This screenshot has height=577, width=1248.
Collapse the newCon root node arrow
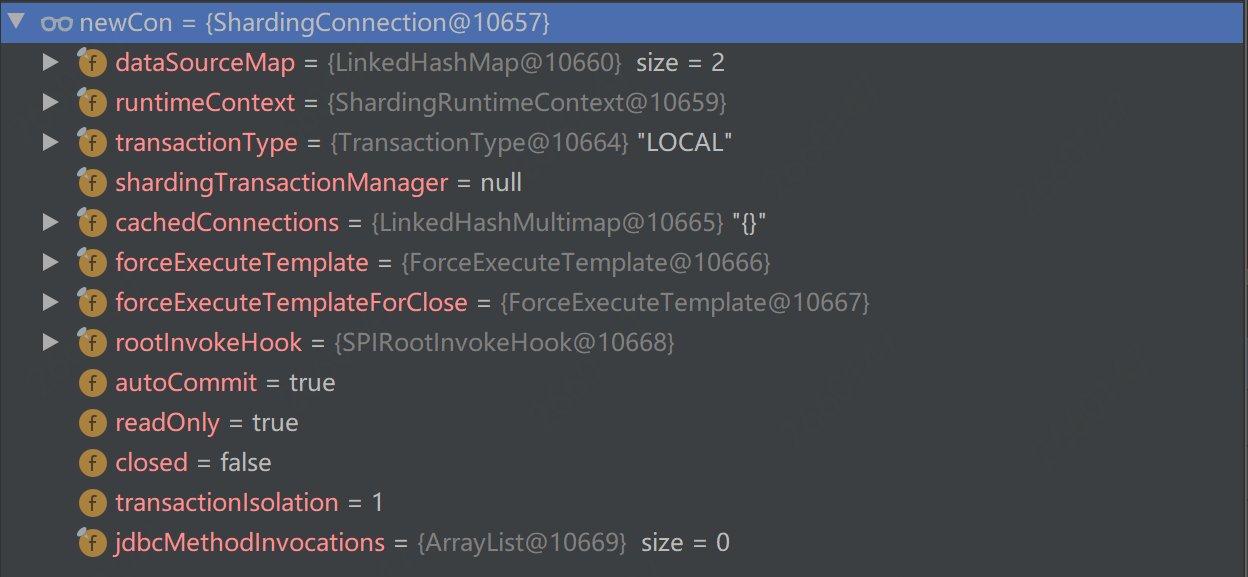pos(16,21)
